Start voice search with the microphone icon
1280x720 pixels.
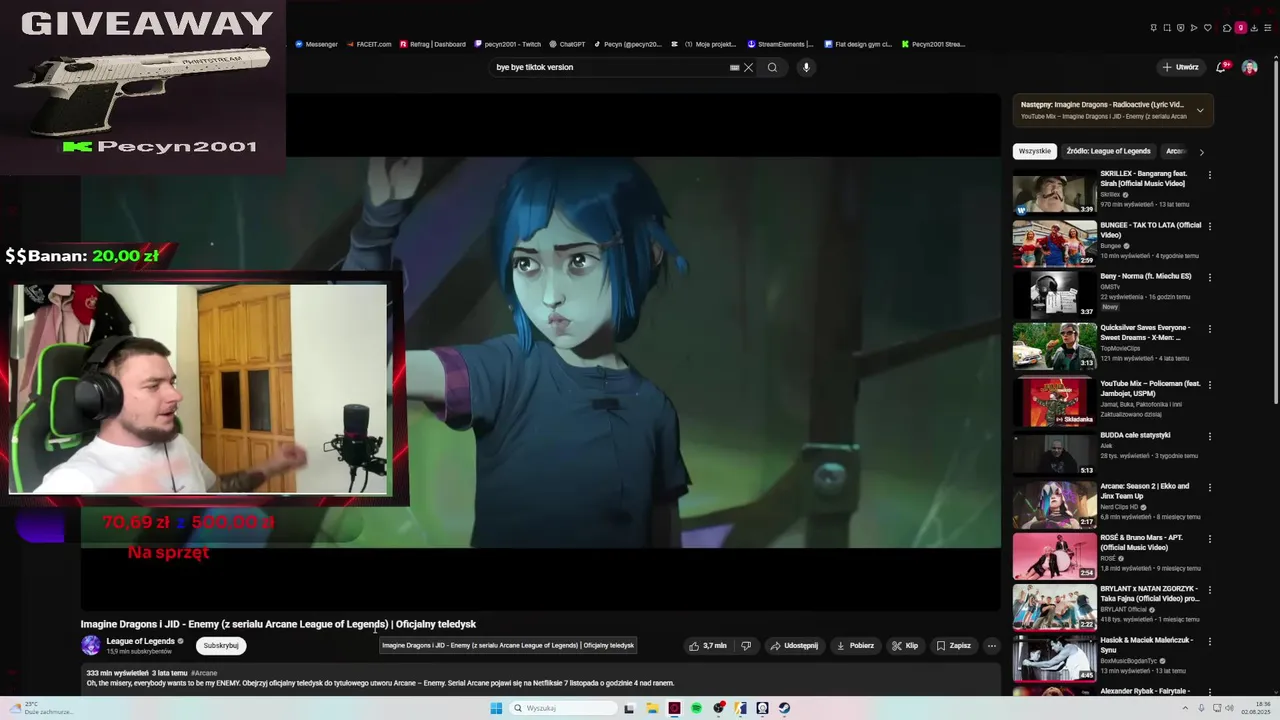[x=806, y=67]
